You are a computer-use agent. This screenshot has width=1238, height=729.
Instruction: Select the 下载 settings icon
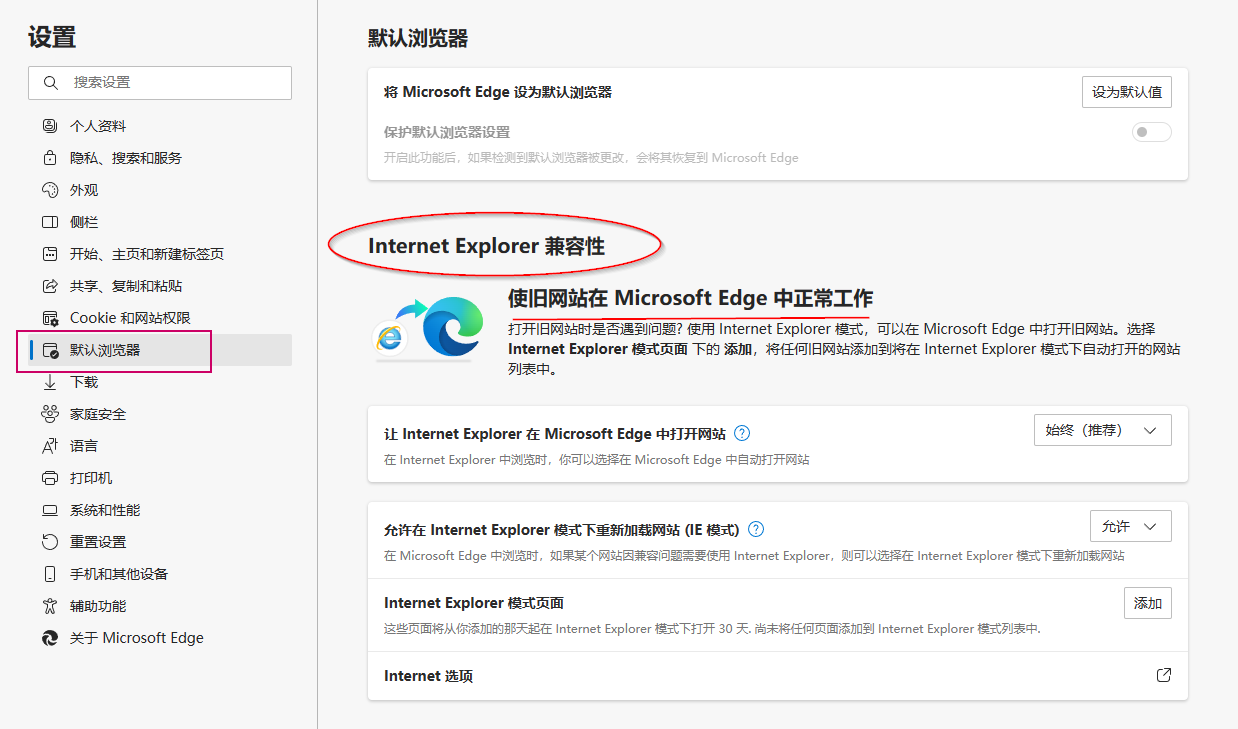[x=50, y=381]
